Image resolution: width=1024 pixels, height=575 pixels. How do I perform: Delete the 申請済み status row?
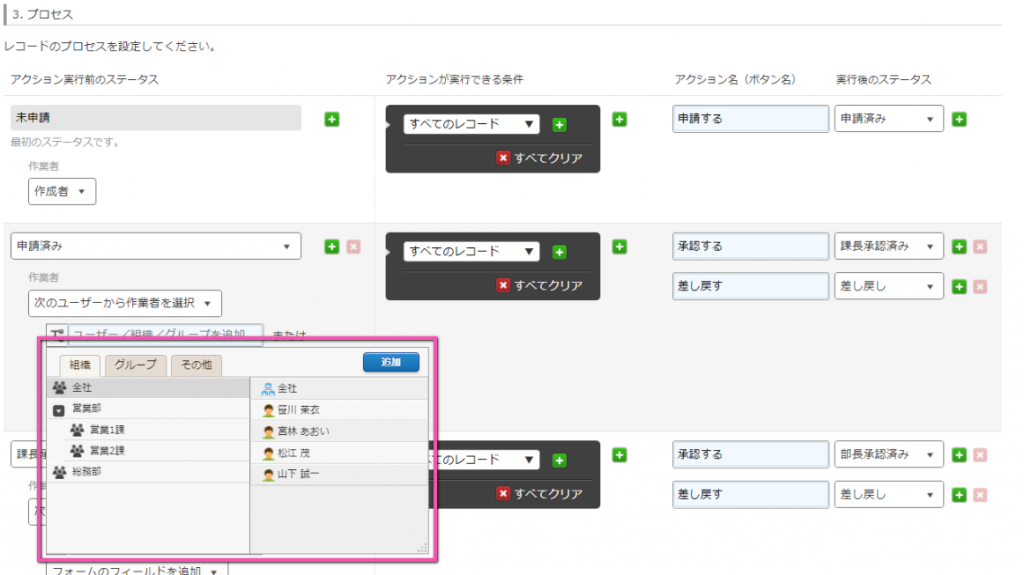coord(353,247)
